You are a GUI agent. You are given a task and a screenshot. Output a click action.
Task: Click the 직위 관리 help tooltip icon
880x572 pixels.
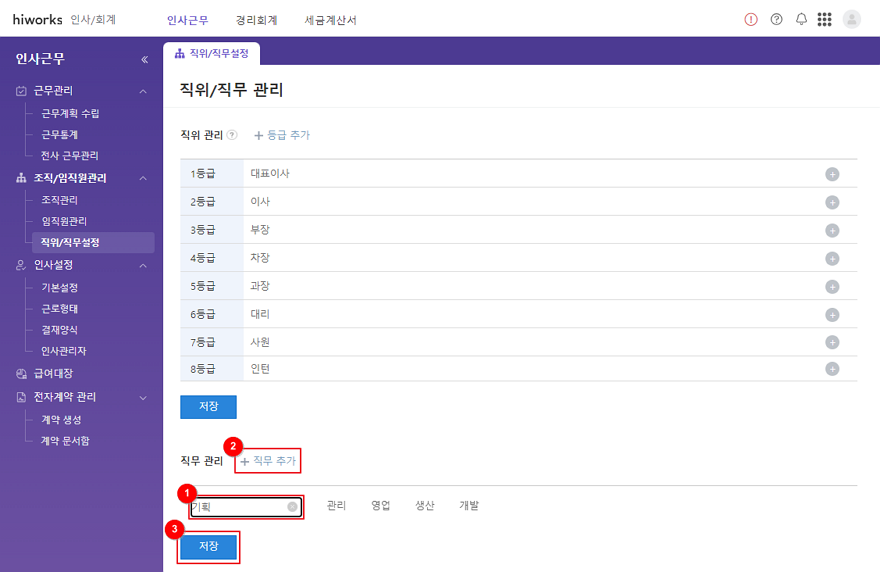[232, 135]
